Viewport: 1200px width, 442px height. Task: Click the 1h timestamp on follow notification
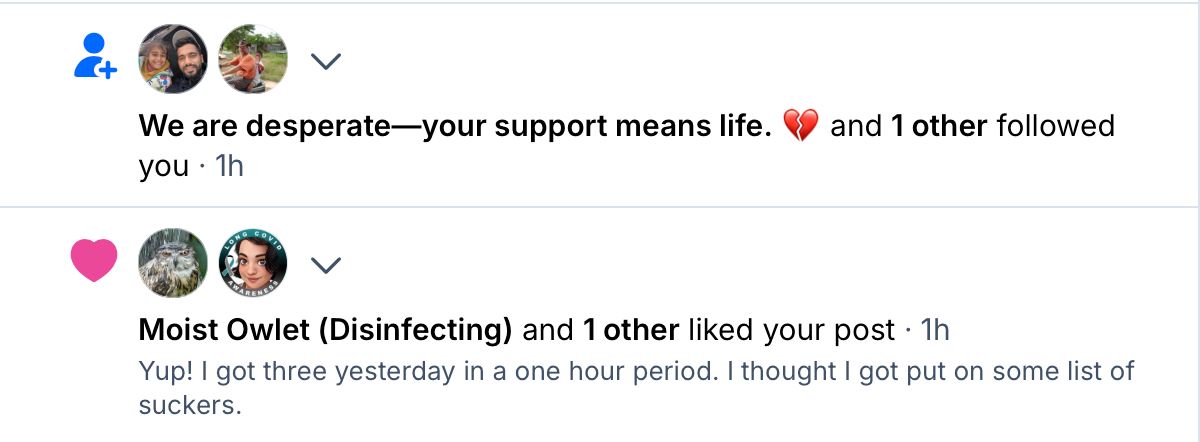coord(229,167)
